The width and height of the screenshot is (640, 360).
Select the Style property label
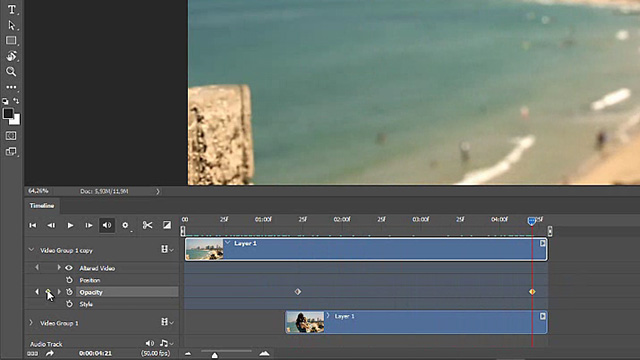86,304
